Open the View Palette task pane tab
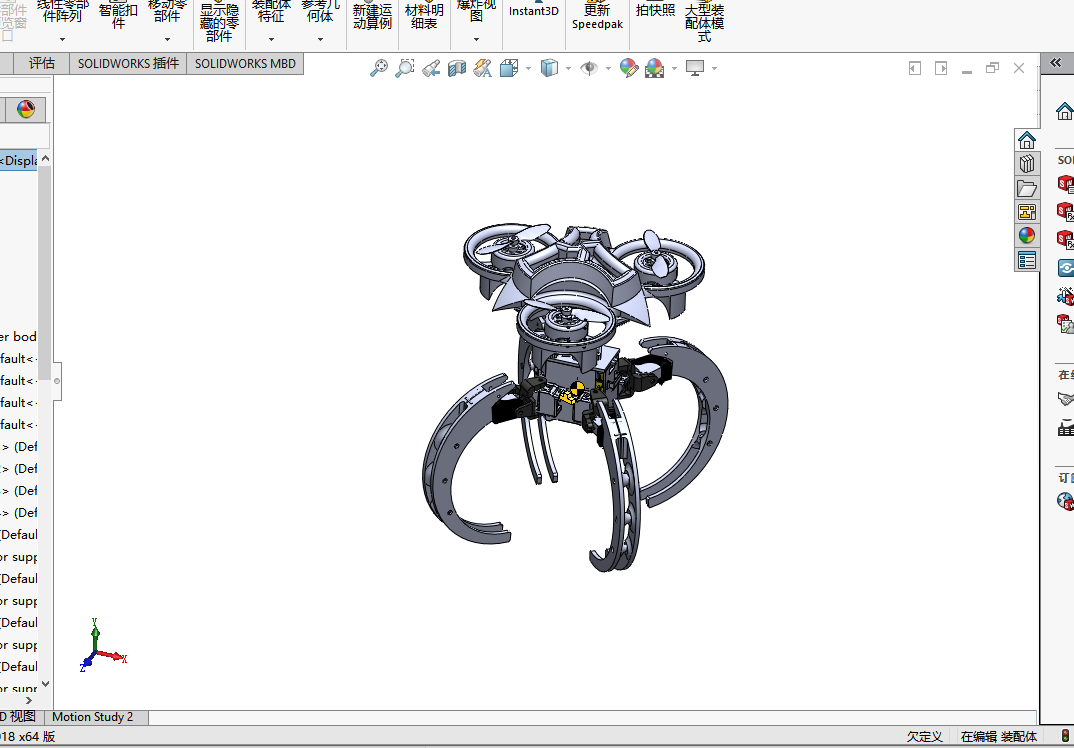 click(1026, 212)
